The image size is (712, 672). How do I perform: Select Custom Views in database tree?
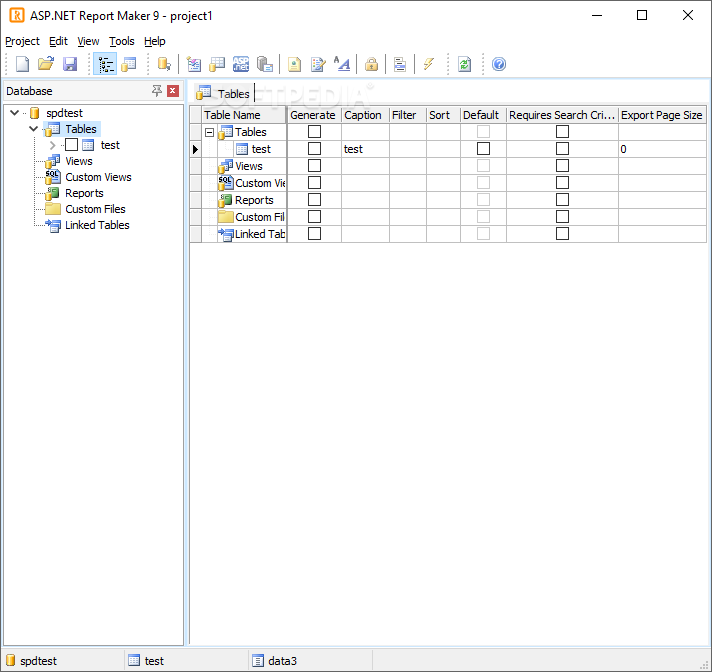point(98,177)
